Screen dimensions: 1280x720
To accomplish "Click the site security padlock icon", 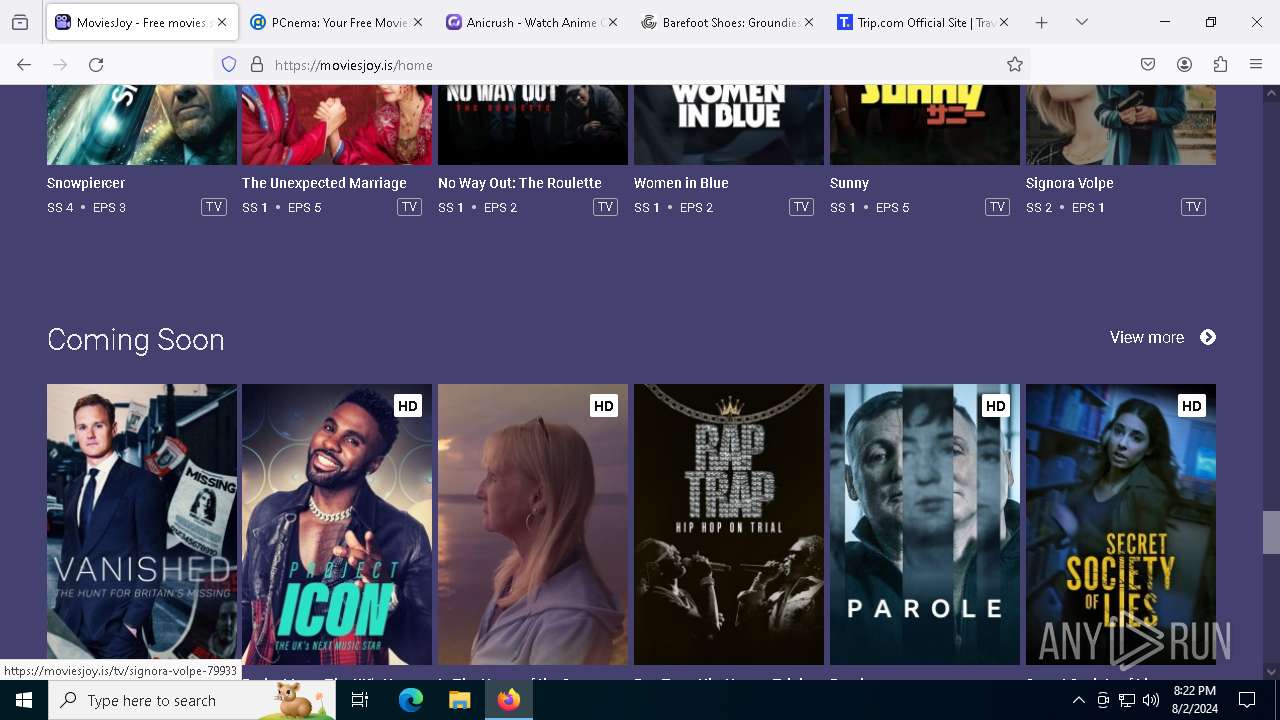I will [257, 65].
